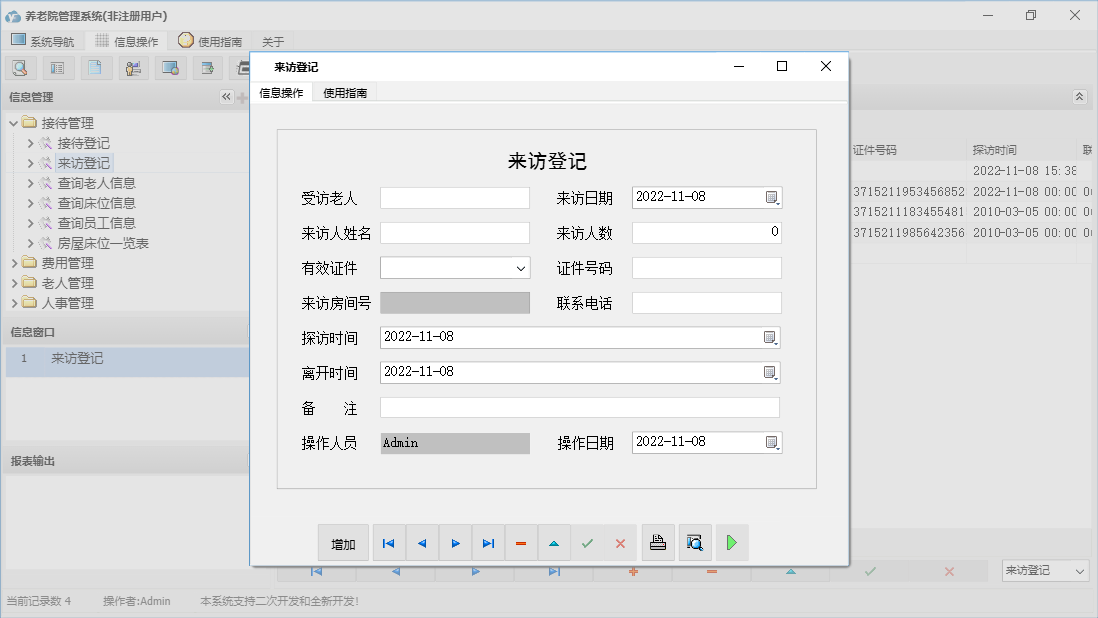Viewport: 1098px width, 618px height.
Task: Go to the next record
Action: pos(455,543)
